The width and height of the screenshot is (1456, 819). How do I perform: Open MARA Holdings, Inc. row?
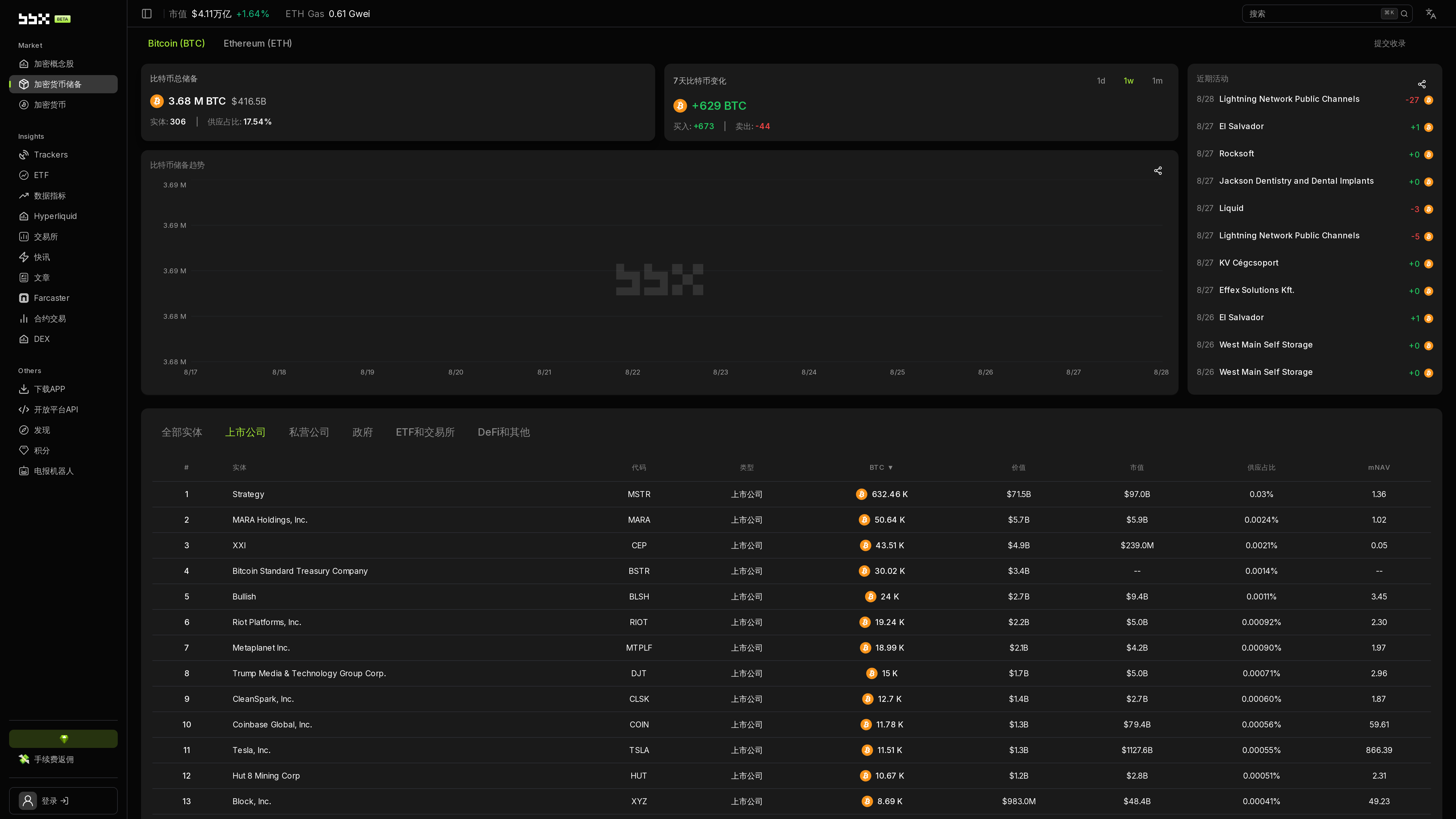(x=791, y=520)
